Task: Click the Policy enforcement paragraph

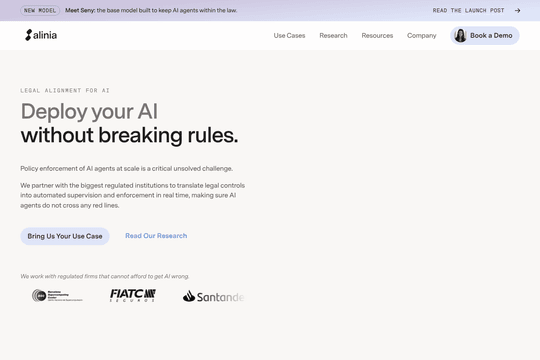Action: tap(126, 168)
